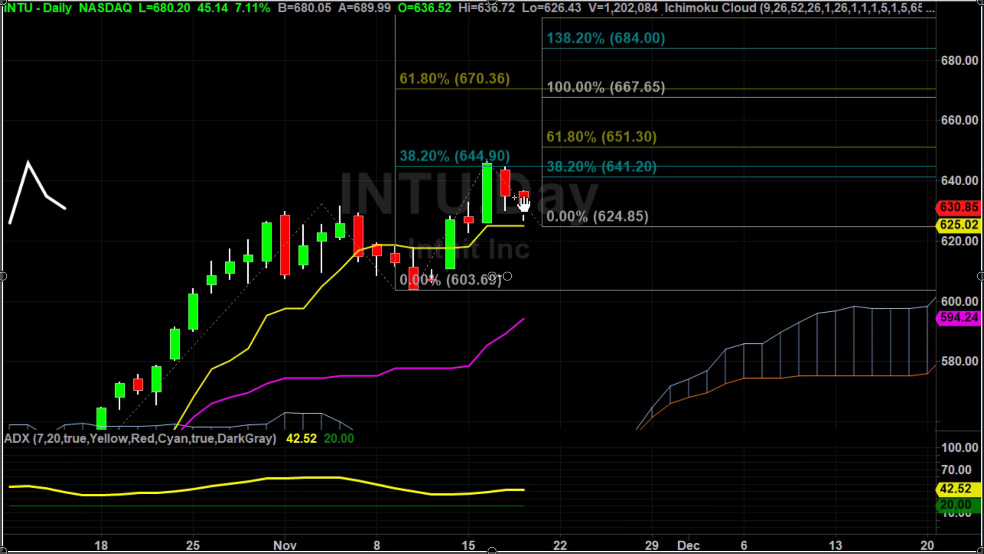This screenshot has height=554, width=984.
Task: Click the O=636.52 open price readout
Action: pos(424,8)
